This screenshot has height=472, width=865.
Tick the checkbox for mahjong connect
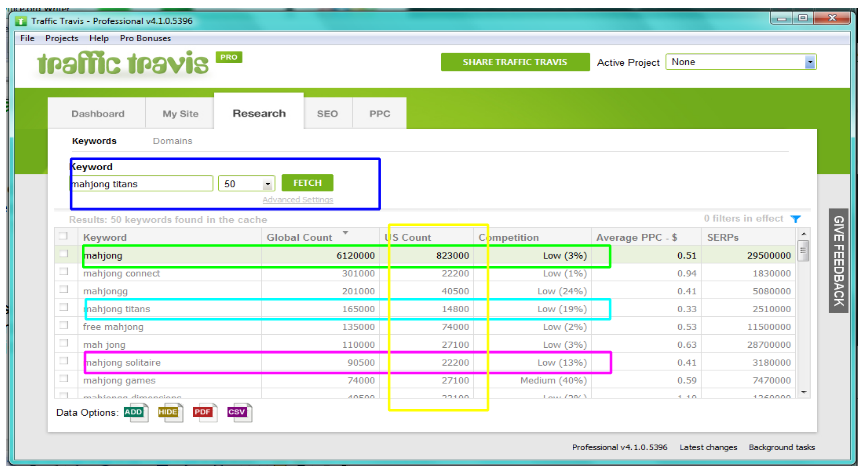click(x=63, y=272)
